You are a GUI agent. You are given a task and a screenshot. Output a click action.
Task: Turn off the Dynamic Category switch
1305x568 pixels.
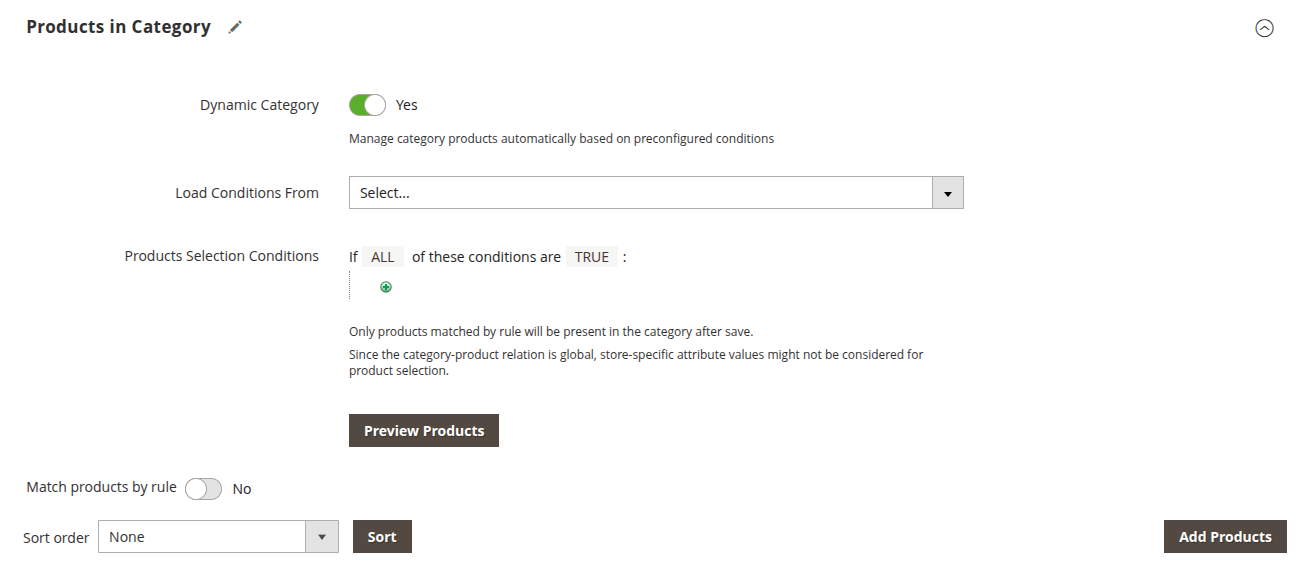point(367,105)
